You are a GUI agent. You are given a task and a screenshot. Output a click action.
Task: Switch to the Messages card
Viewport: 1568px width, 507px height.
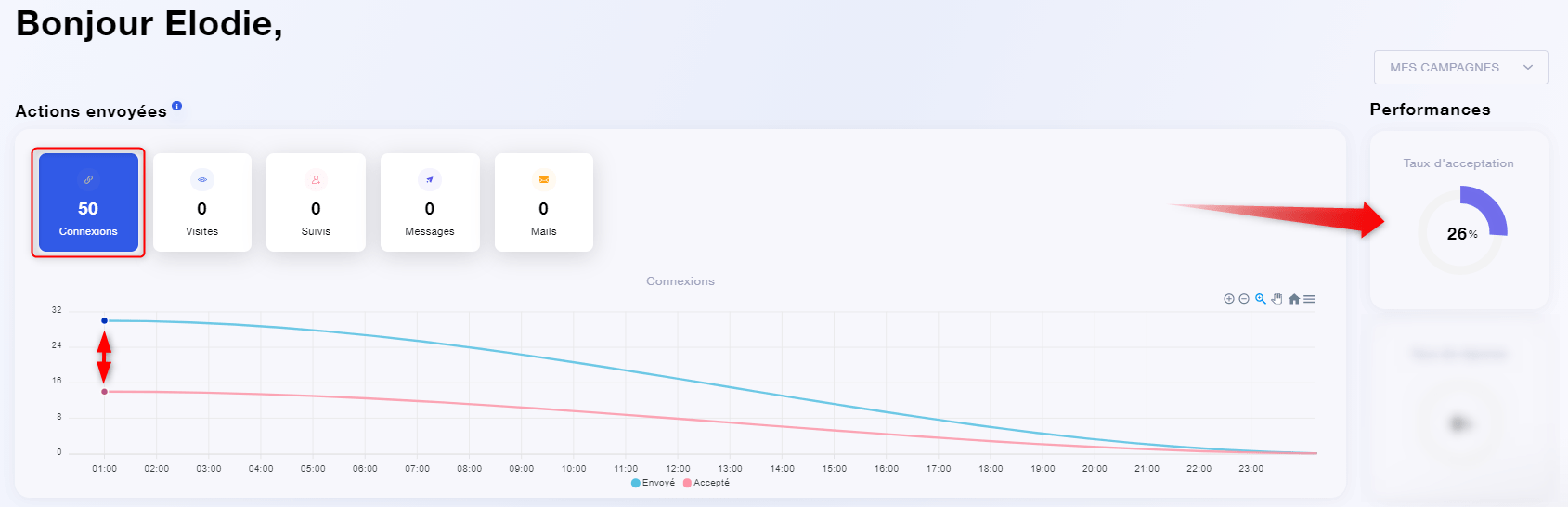[430, 202]
